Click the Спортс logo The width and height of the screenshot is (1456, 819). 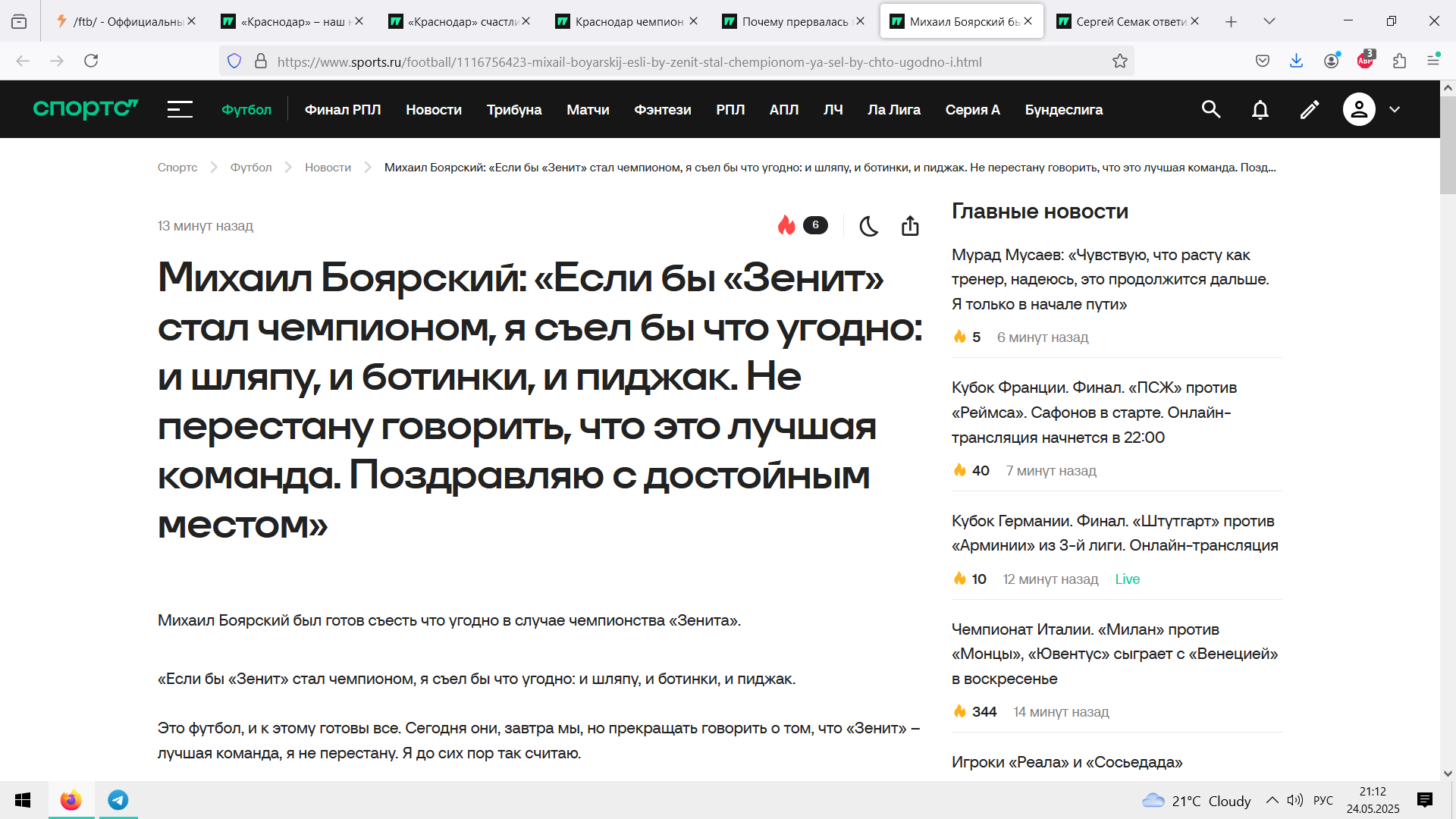click(86, 109)
